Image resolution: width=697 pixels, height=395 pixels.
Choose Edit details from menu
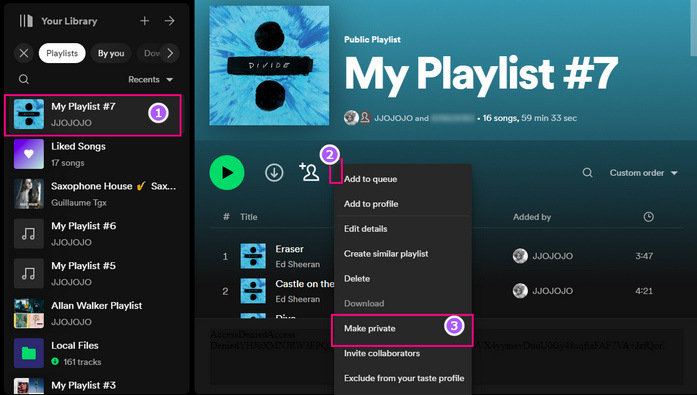[403, 229]
